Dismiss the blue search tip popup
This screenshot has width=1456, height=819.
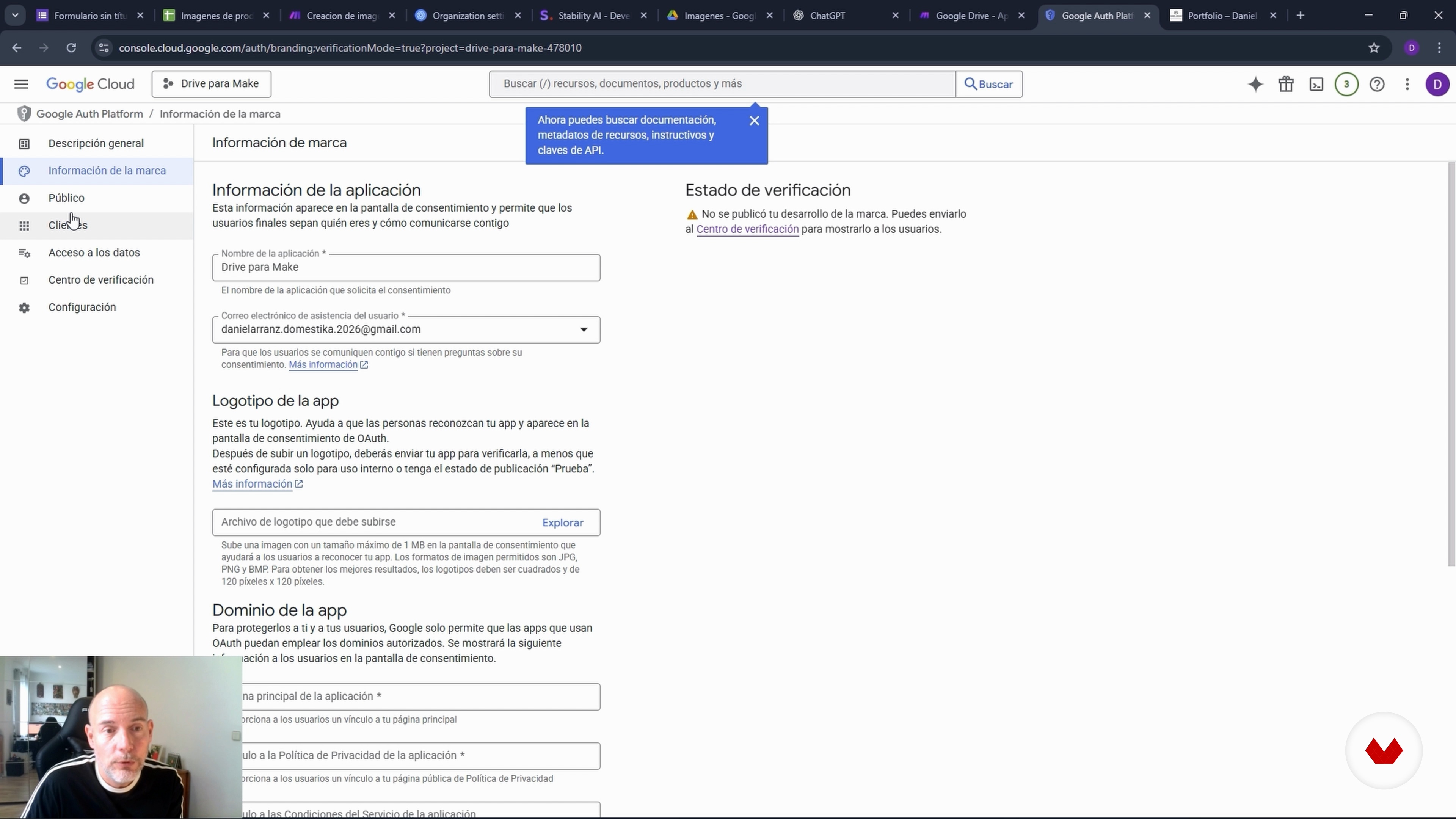point(754,121)
